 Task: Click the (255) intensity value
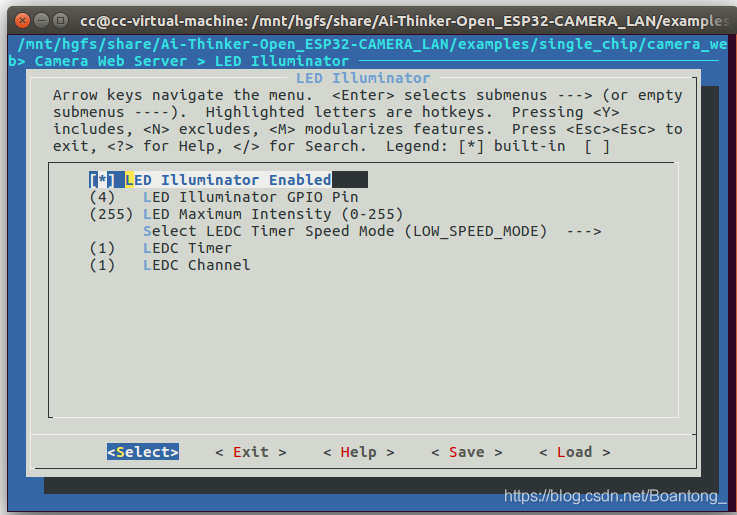(111, 214)
